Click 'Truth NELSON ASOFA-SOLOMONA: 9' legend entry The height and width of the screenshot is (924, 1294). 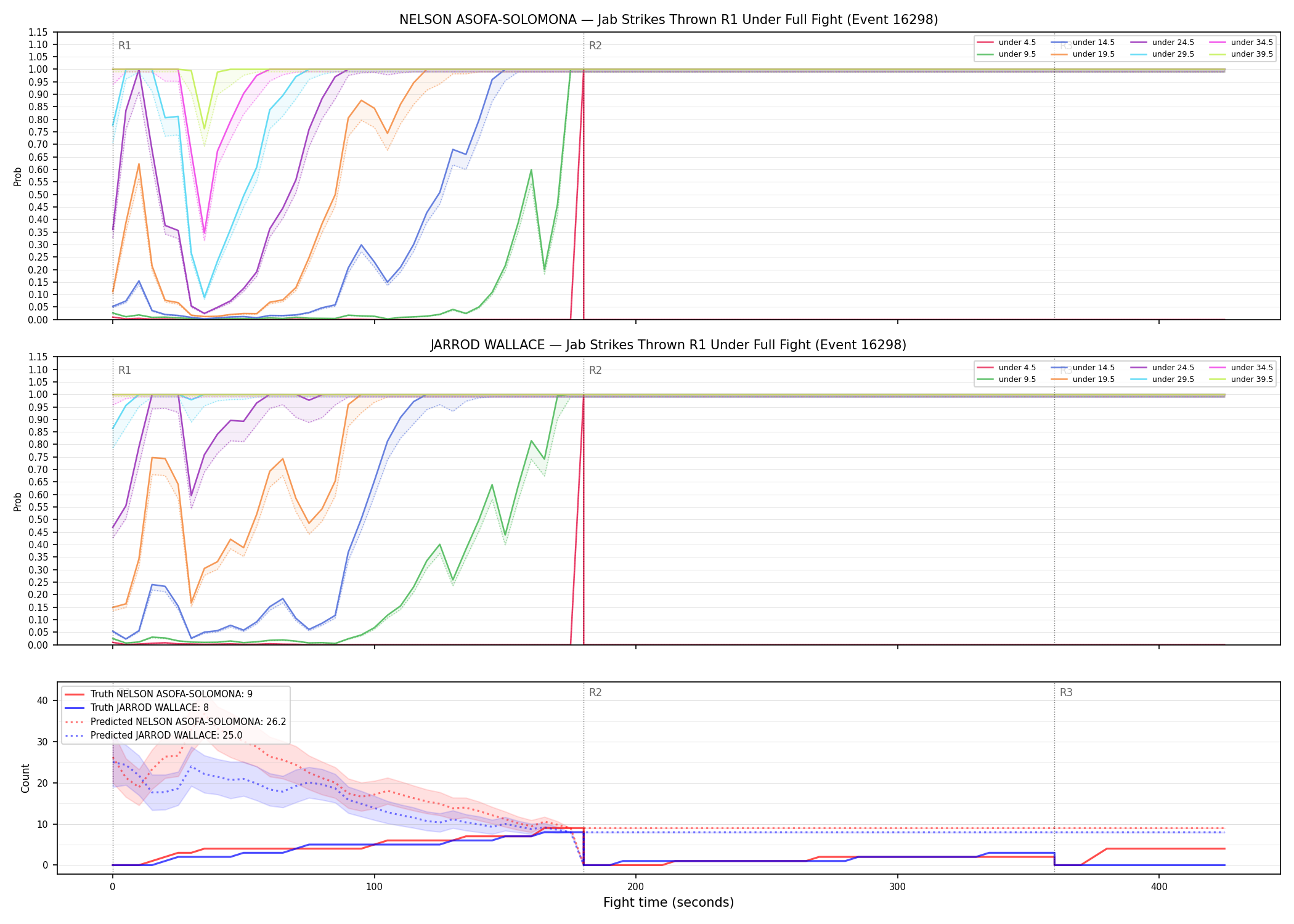pos(158,694)
